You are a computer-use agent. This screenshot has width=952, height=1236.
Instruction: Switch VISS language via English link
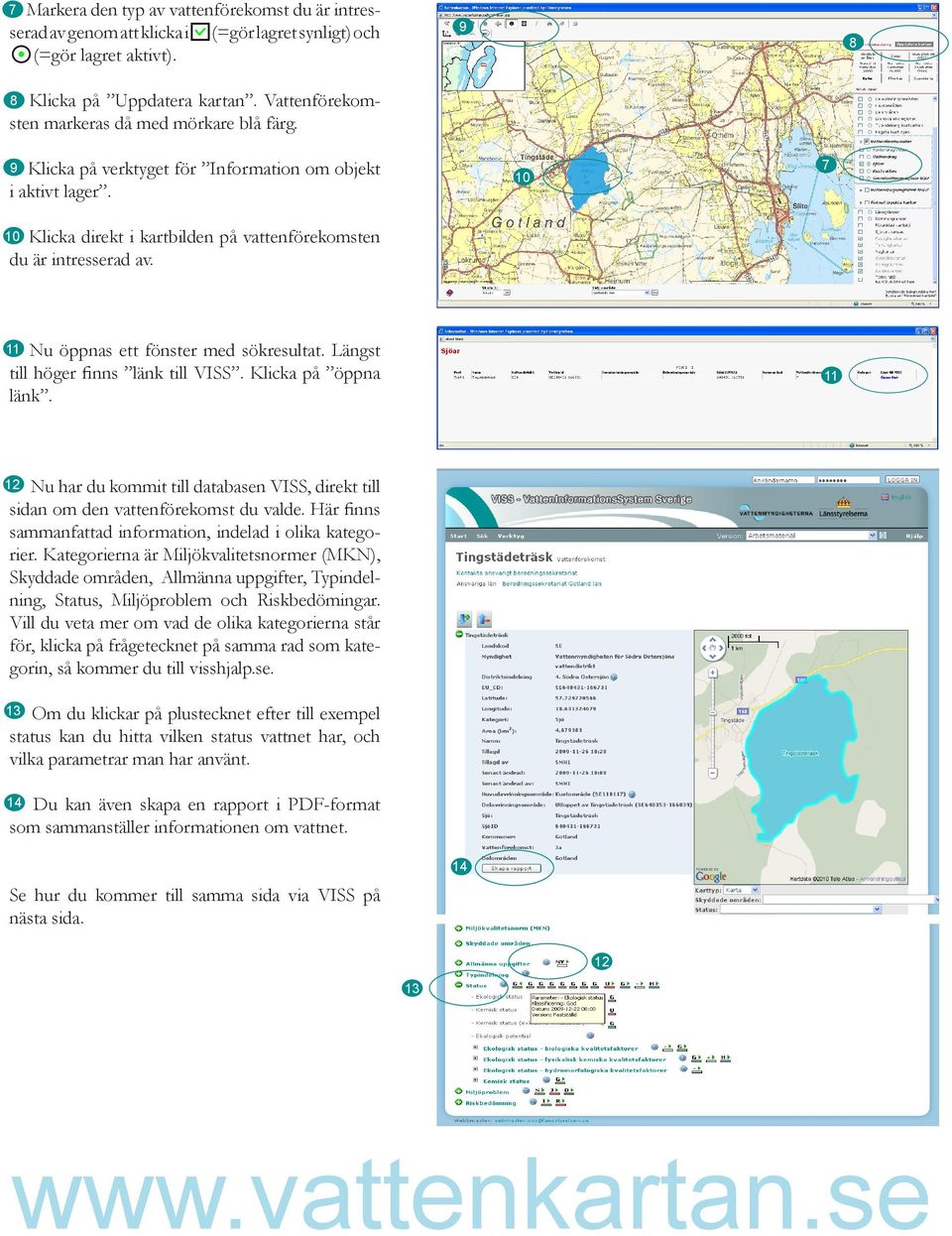pyautogui.click(x=901, y=497)
